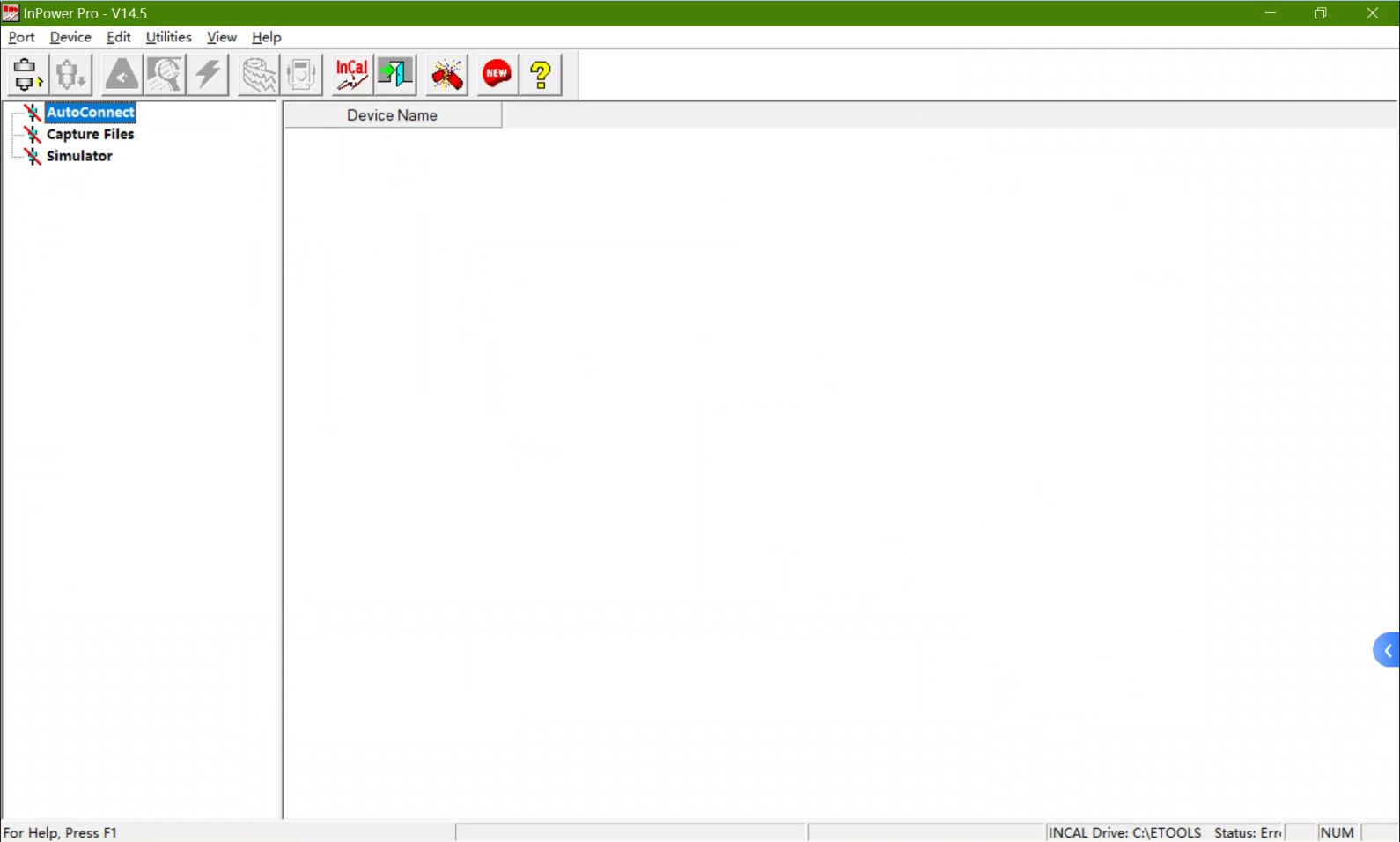
Task: Open the Device menu
Action: 70,37
